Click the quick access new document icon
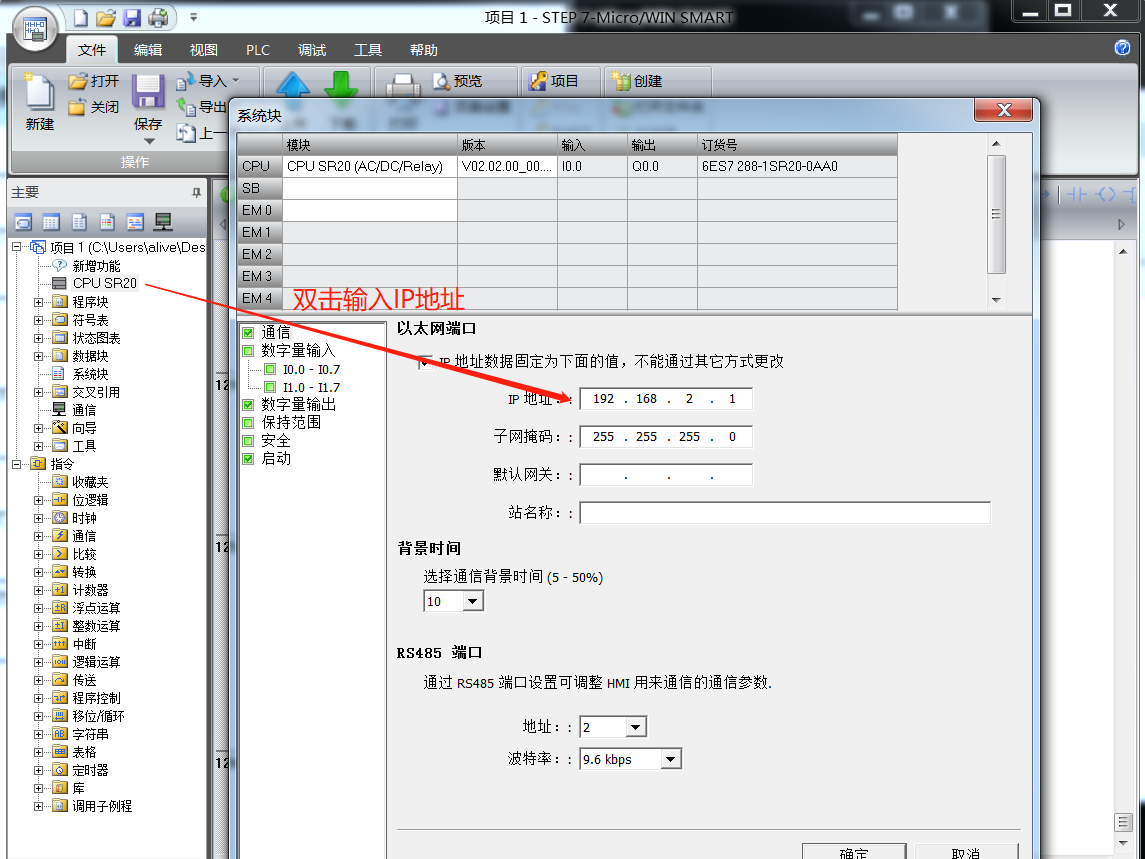The width and height of the screenshot is (1145, 859). (x=80, y=17)
